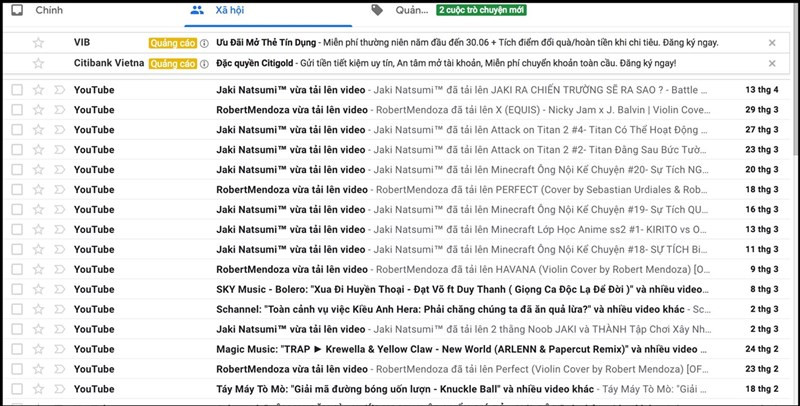Switch to the Chính inbox tab
800x406 pixels.
tap(47, 10)
